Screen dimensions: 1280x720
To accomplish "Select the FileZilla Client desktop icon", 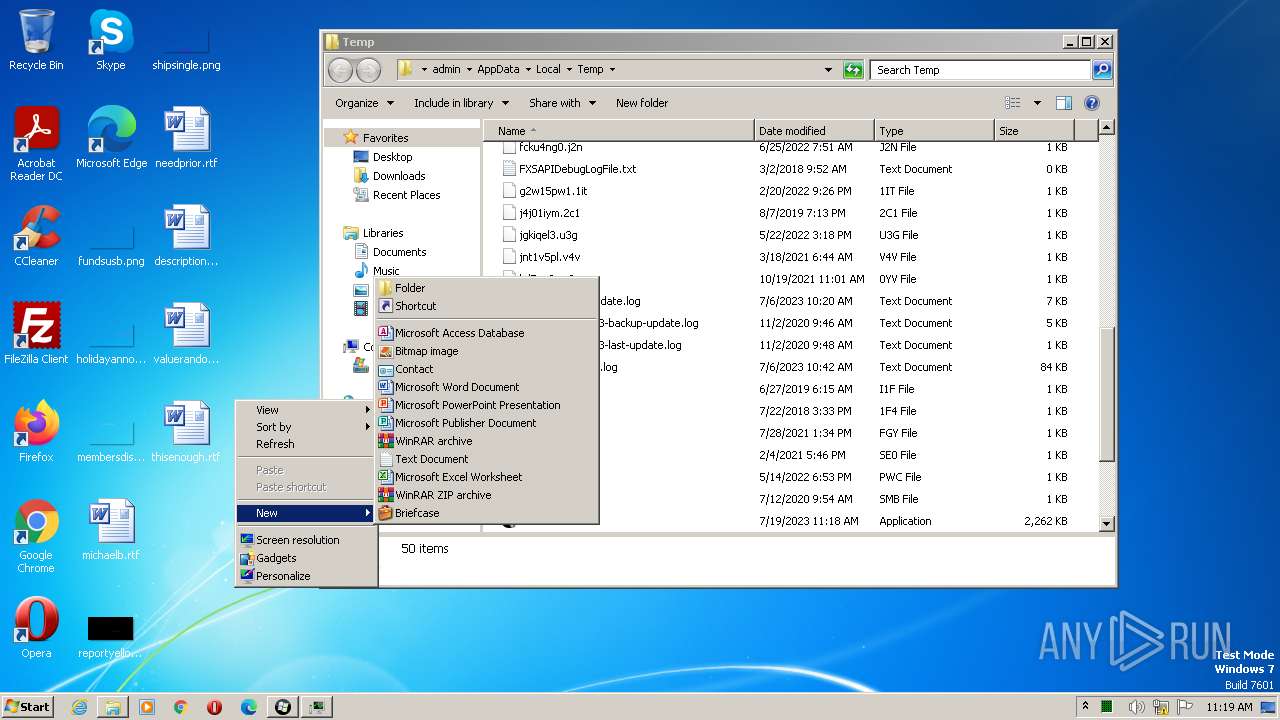I will 36,334.
